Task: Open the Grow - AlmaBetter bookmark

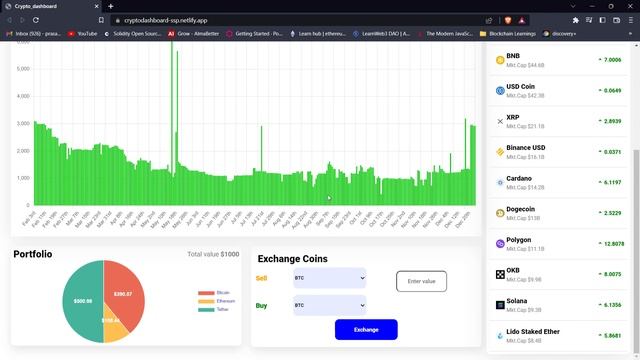Action: pos(193,34)
